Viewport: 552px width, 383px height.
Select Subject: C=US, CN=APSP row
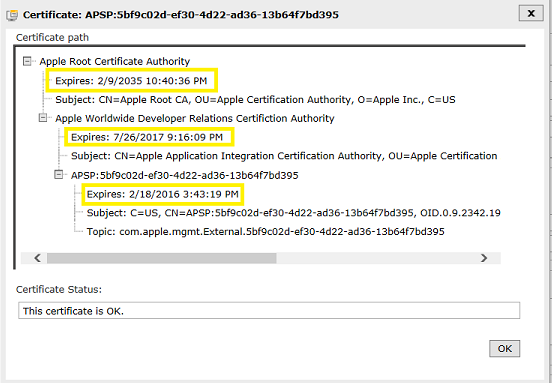point(294,213)
